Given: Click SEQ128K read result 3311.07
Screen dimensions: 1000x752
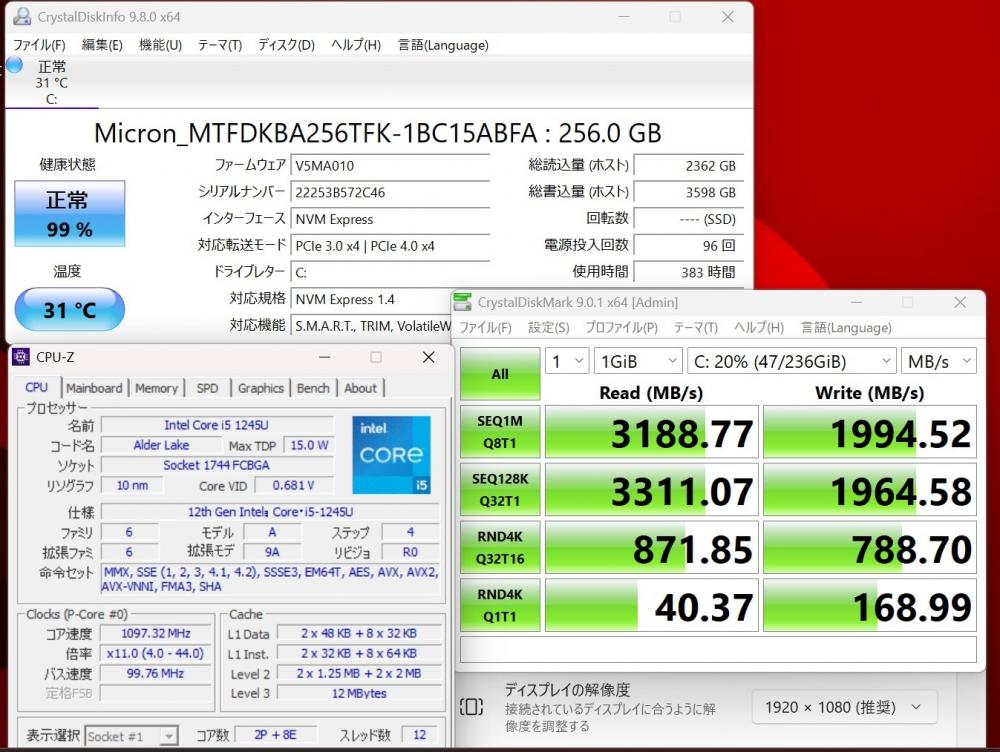Looking at the screenshot, I should [651, 490].
